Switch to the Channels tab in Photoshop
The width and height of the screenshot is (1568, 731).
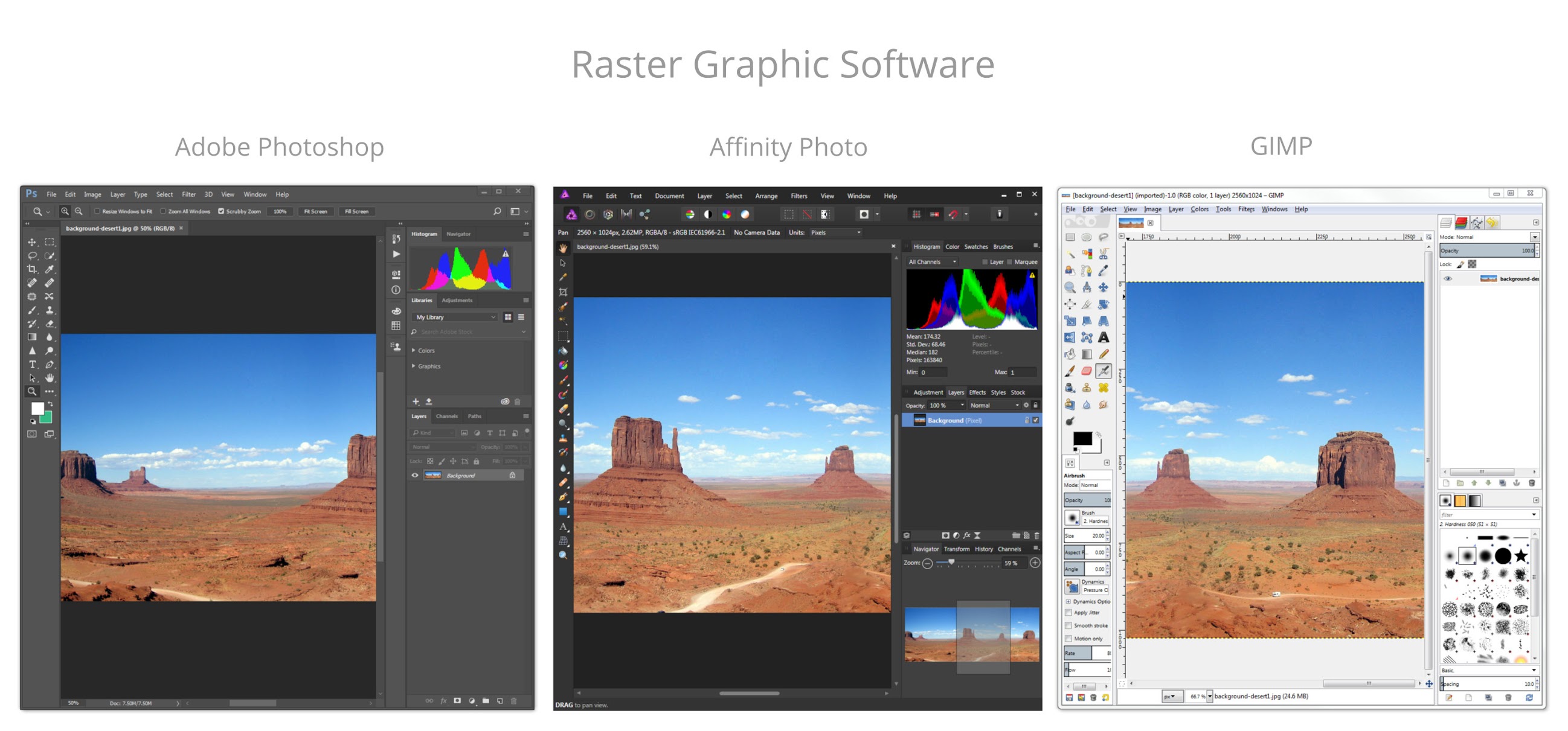[447, 417]
